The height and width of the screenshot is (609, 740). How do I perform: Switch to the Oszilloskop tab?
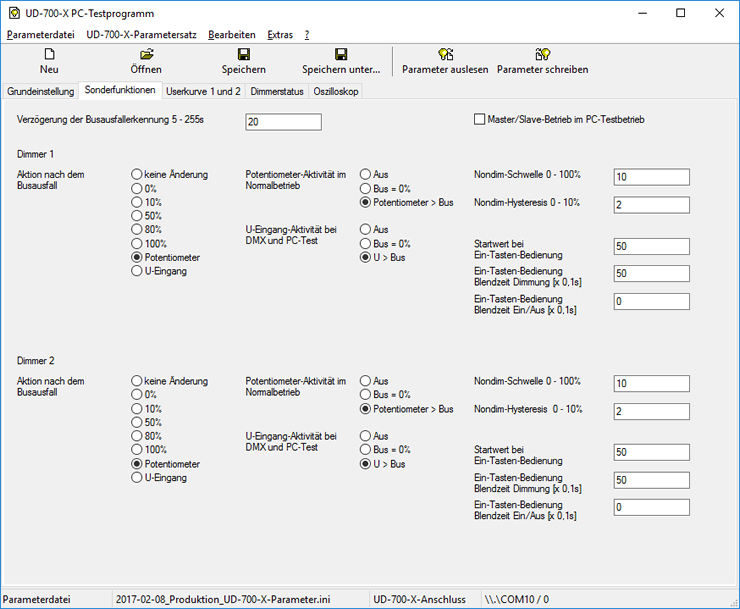coord(335,91)
